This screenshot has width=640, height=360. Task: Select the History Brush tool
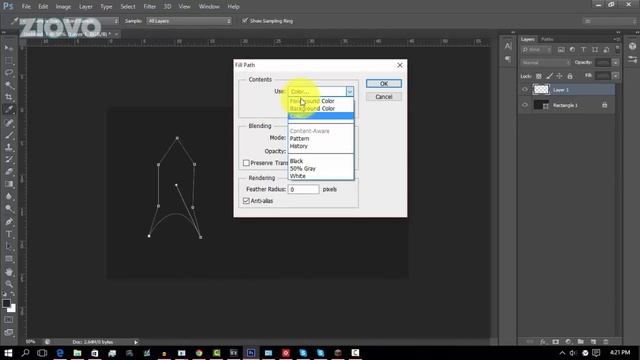[9, 159]
